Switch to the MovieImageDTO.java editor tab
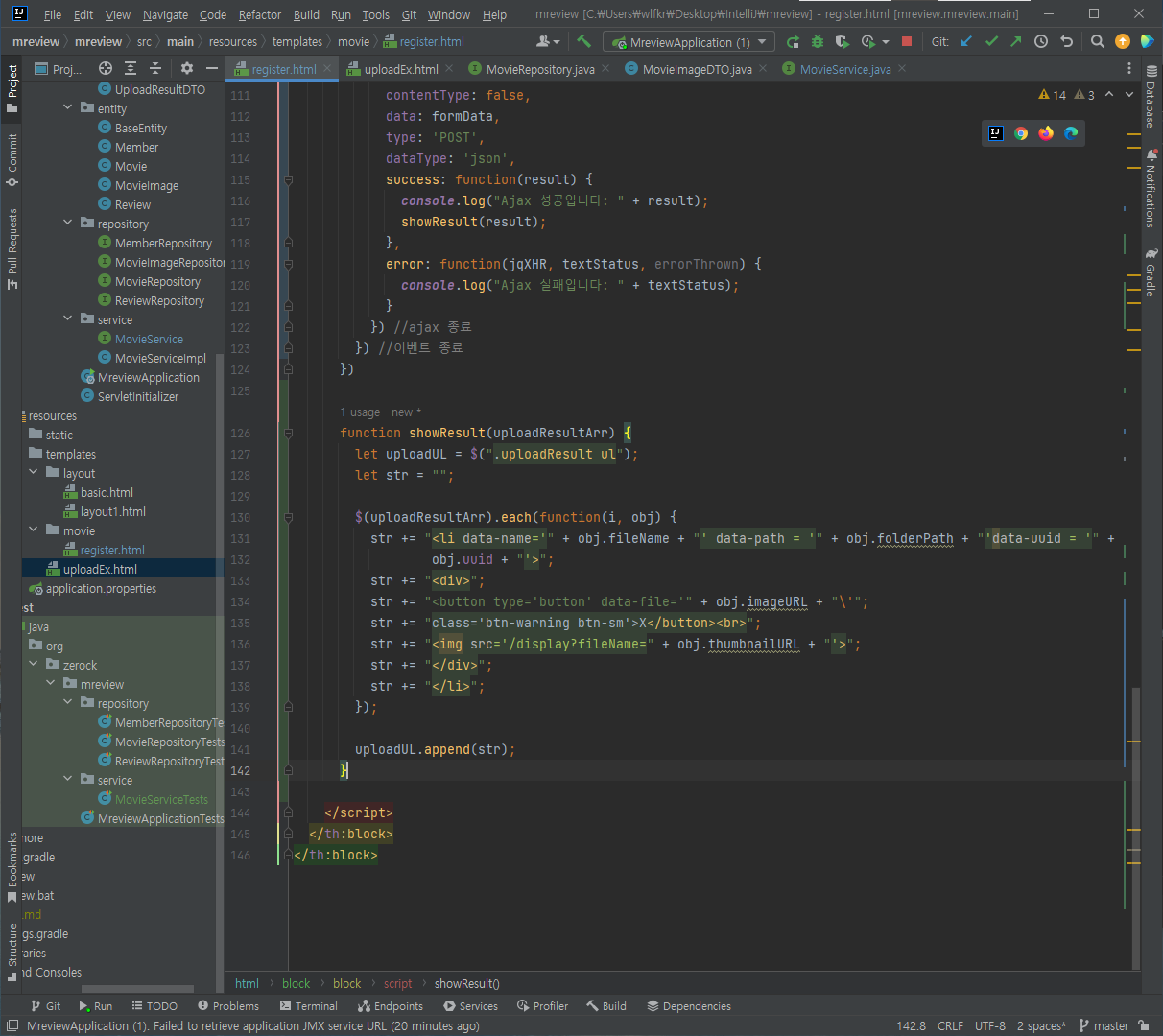 click(x=697, y=69)
